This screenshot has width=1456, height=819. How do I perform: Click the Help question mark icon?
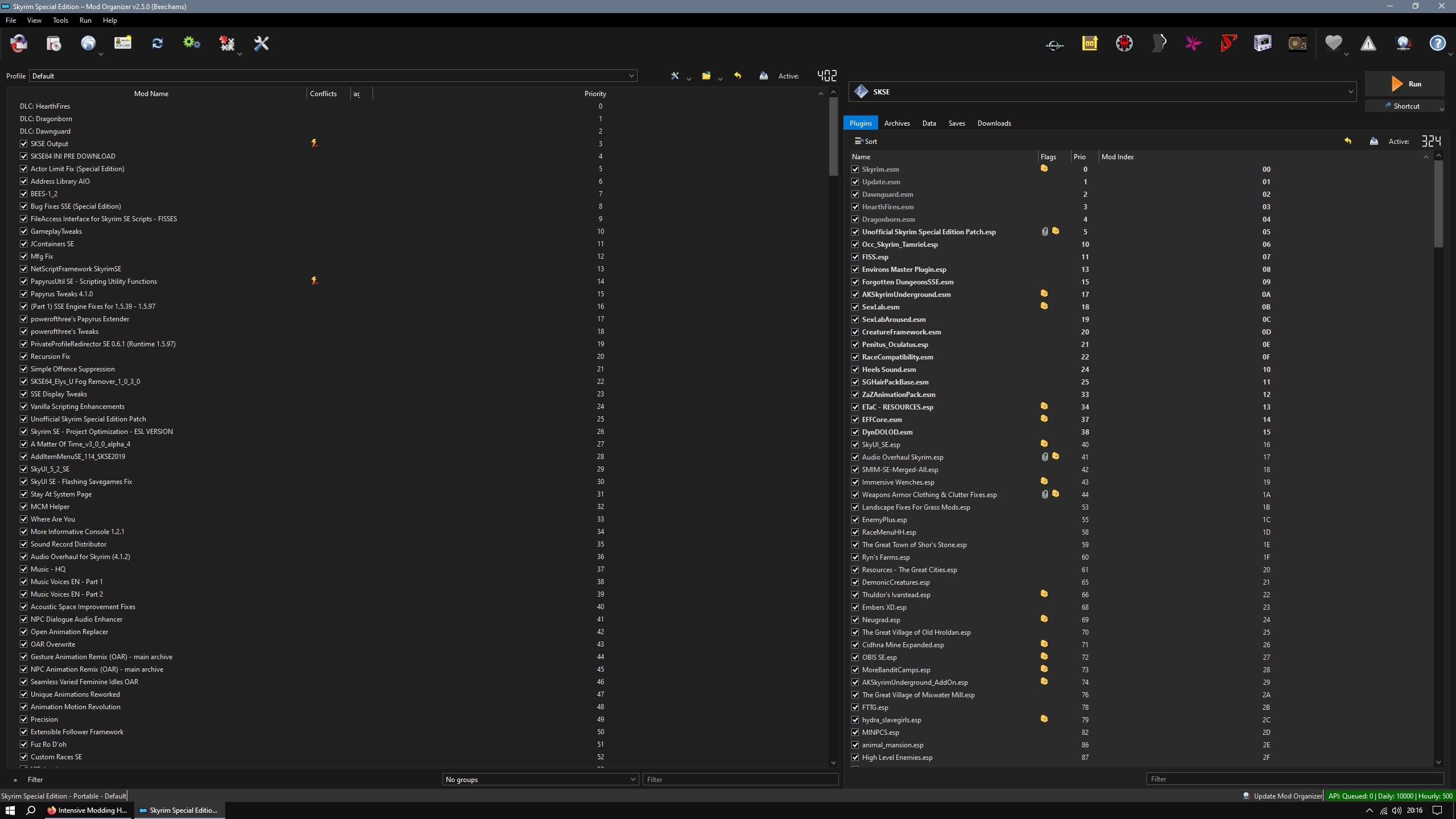1437,43
